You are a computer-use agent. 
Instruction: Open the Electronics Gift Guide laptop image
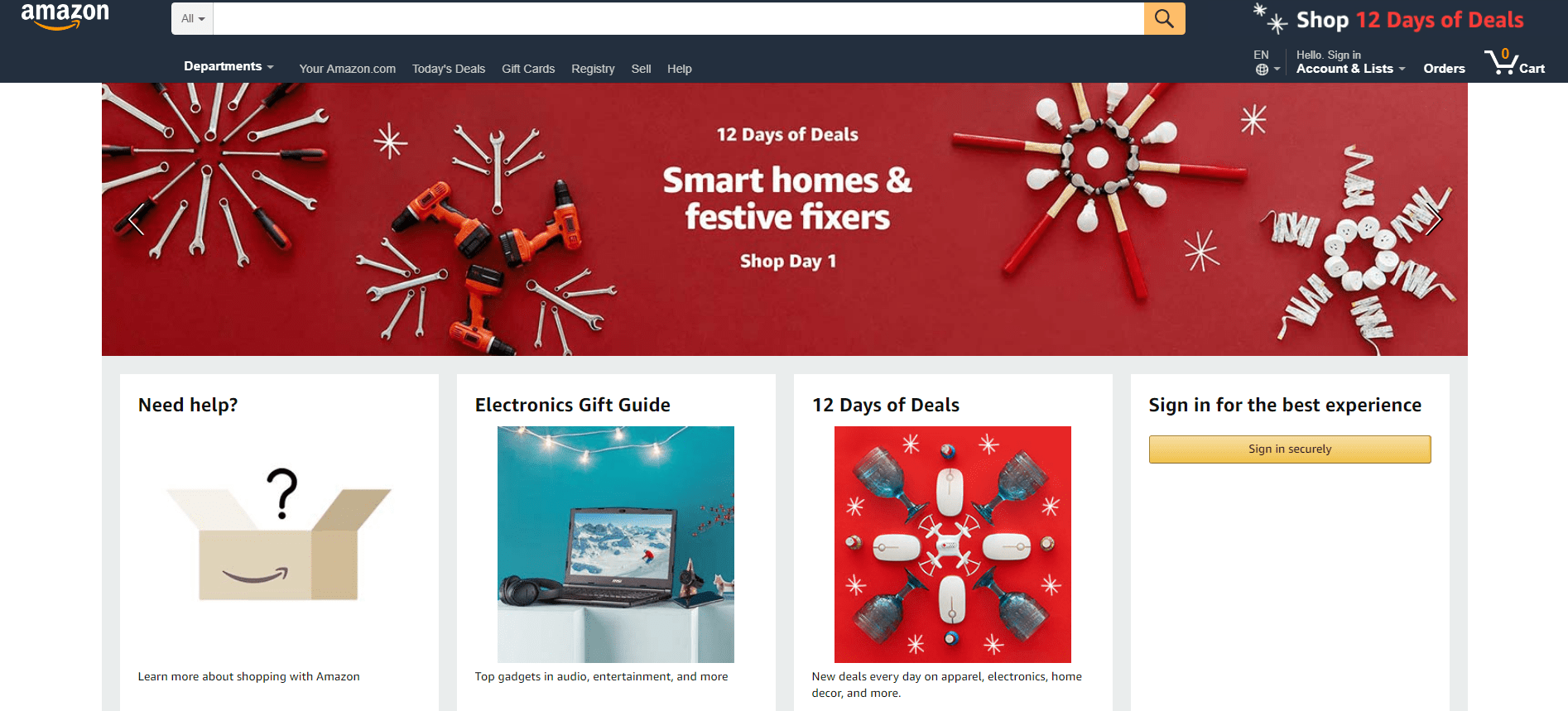(616, 545)
